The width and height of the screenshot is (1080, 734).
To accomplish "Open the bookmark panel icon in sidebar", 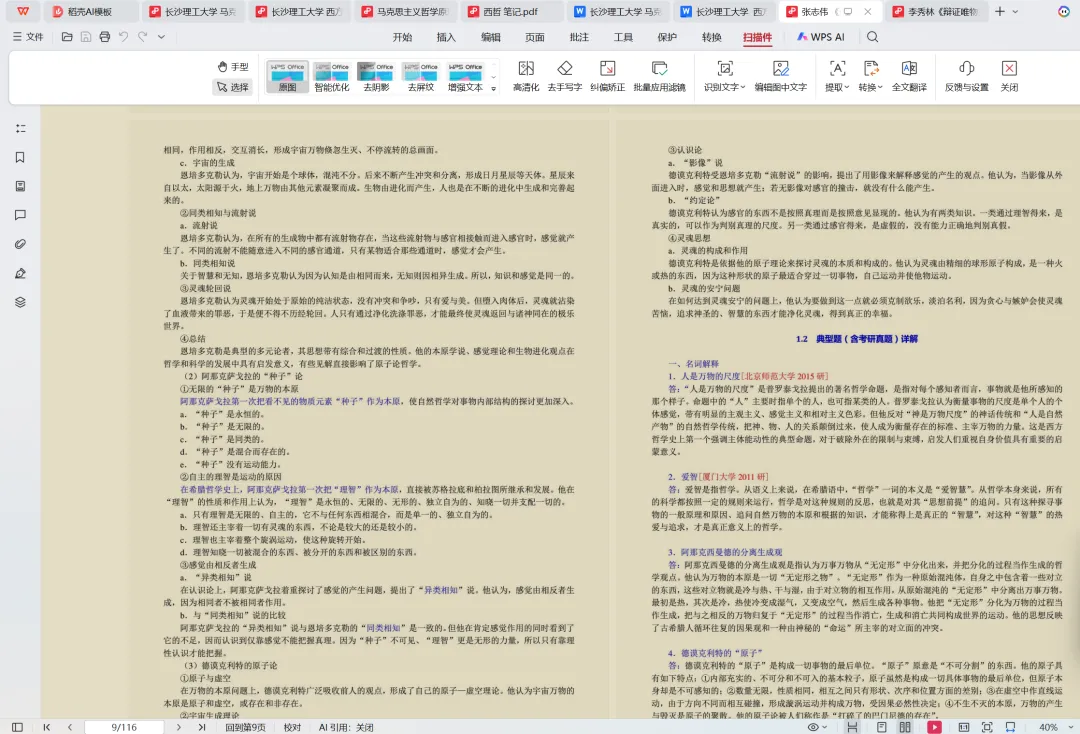I will coord(21,158).
